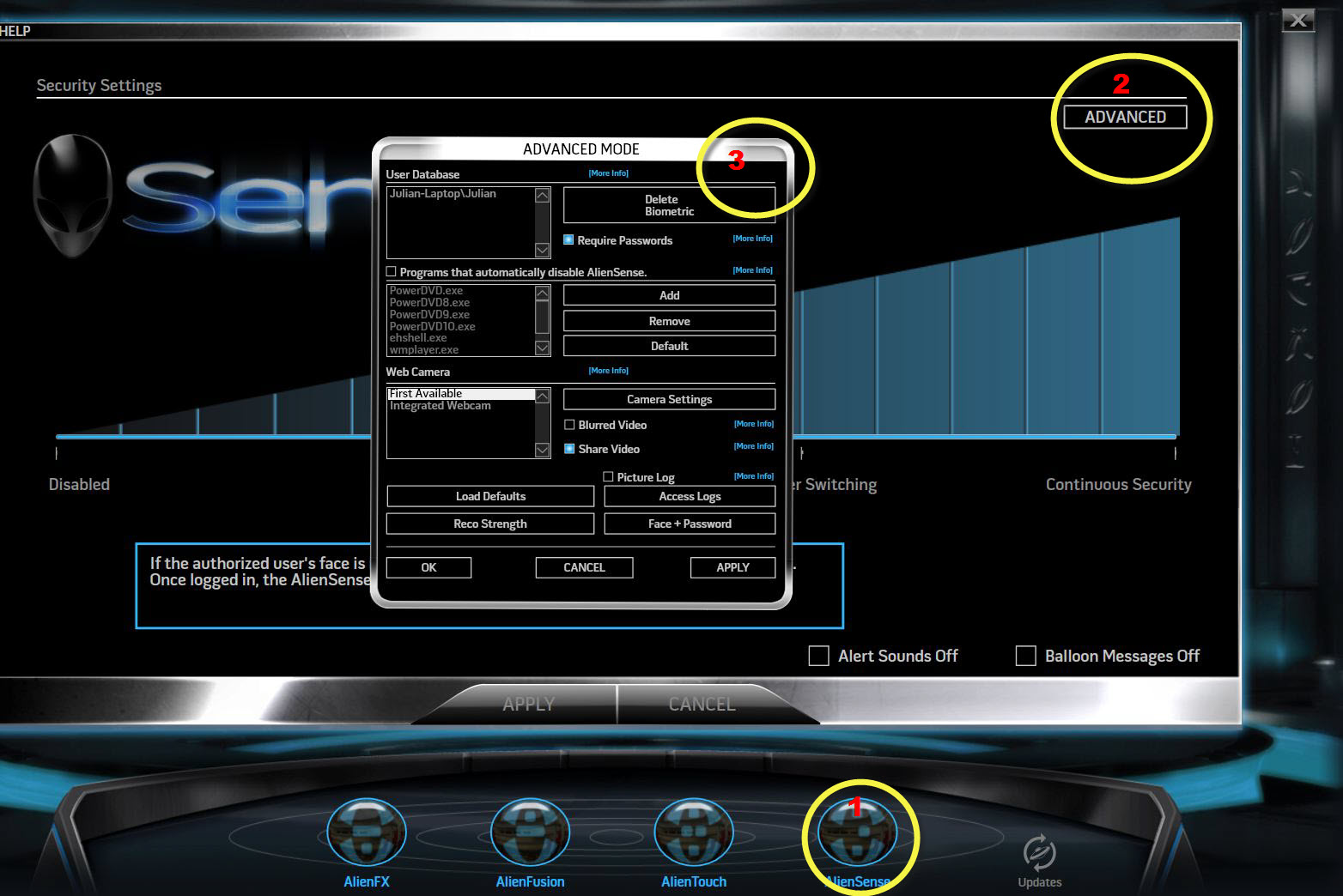This screenshot has width=1343, height=896.
Task: Click Load Defaults button
Action: click(490, 496)
